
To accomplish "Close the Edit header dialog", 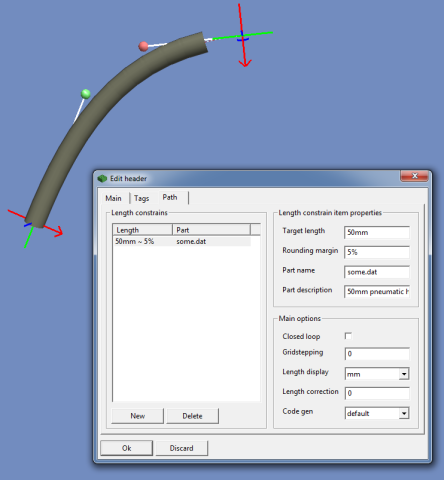I will tap(415, 176).
